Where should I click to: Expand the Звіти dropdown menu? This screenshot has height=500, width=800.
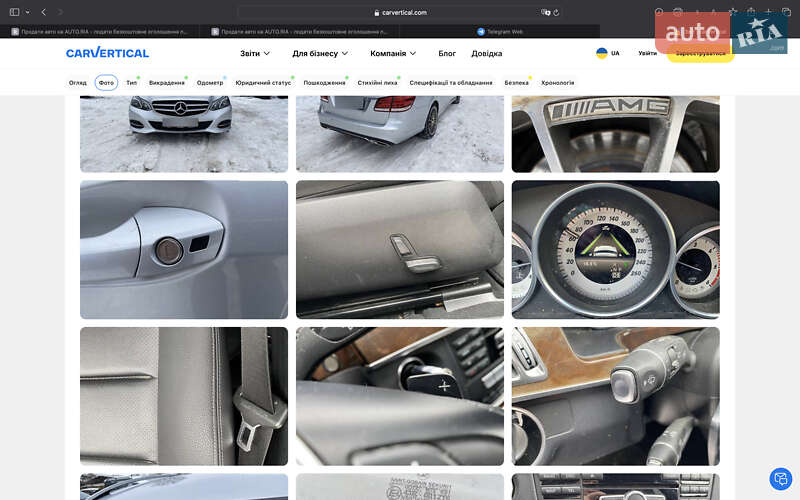pyautogui.click(x=255, y=53)
